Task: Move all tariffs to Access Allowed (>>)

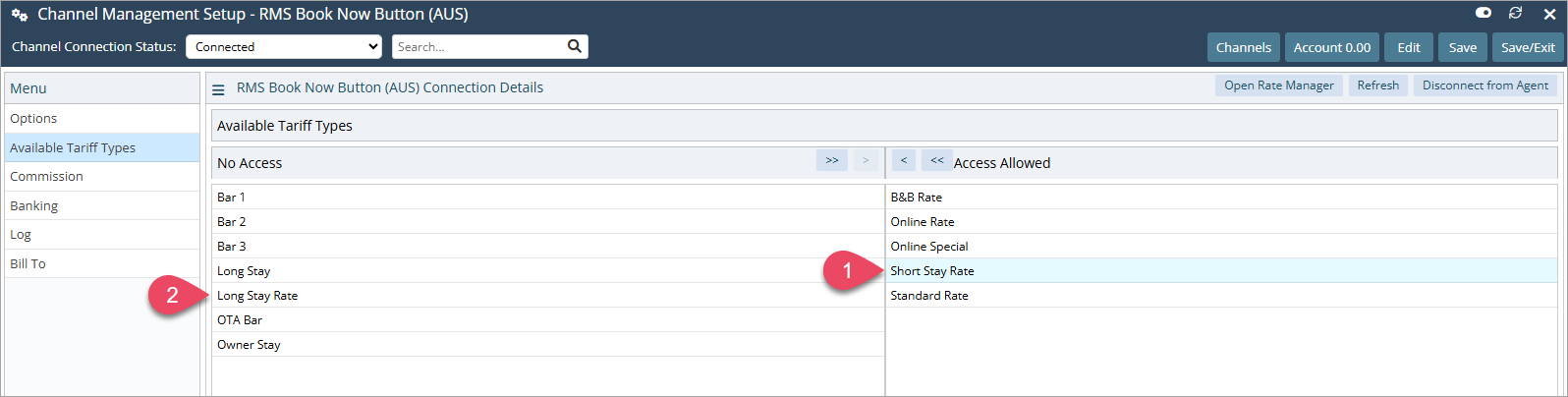Action: [x=832, y=160]
